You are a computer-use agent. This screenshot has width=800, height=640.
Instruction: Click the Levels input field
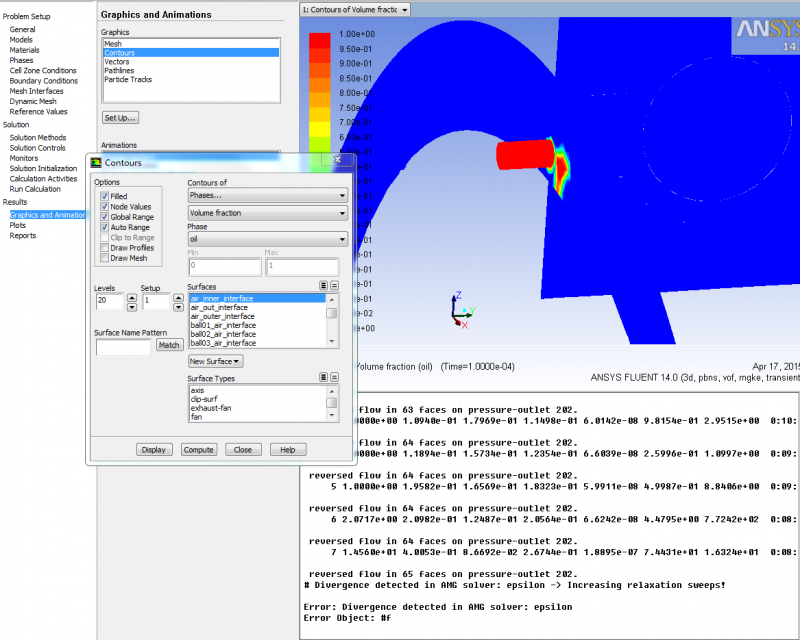pyautogui.click(x=110, y=302)
